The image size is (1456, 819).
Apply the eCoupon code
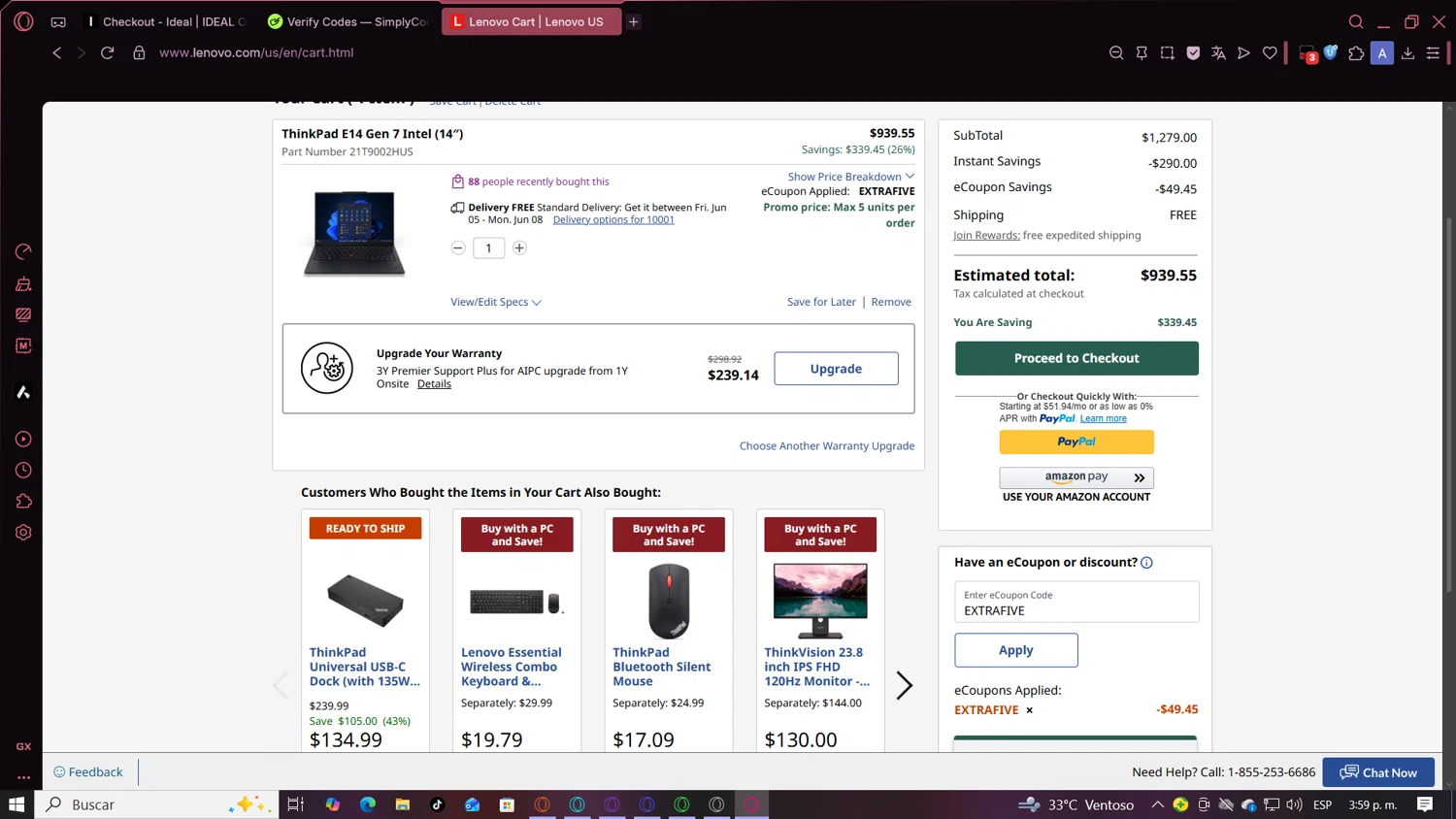coord(1015,650)
